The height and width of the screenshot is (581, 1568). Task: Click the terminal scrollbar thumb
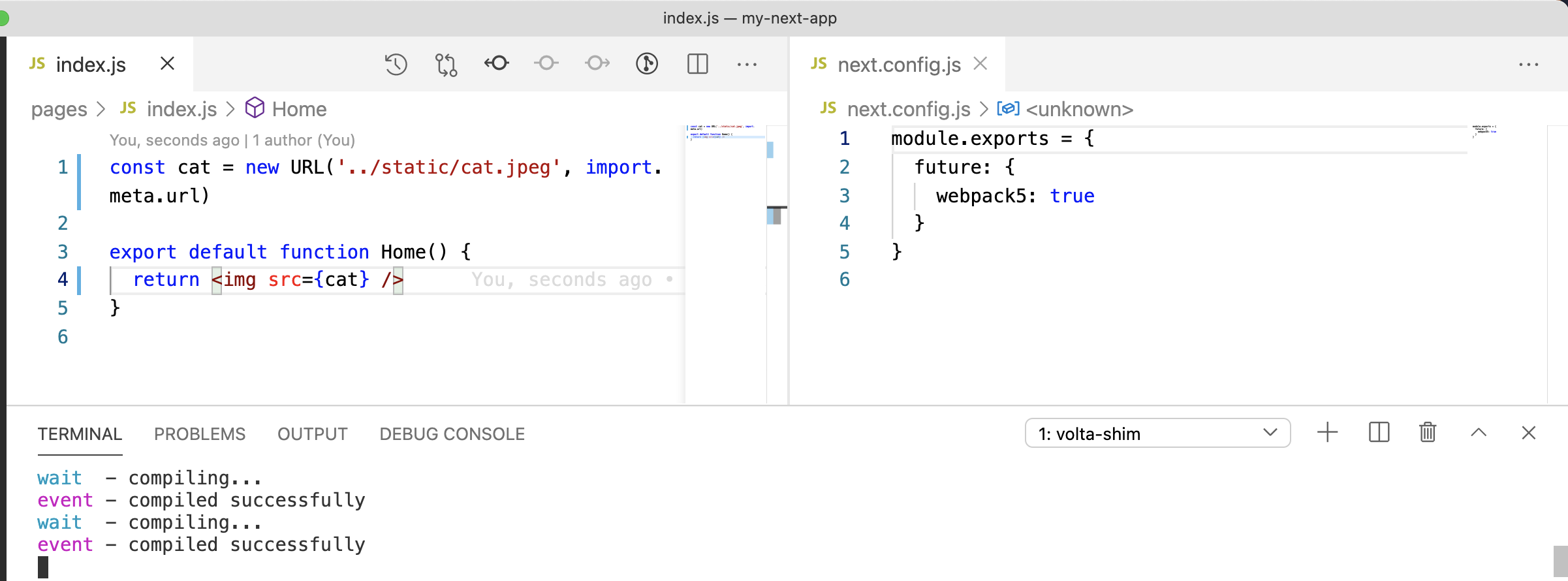pos(1560,562)
